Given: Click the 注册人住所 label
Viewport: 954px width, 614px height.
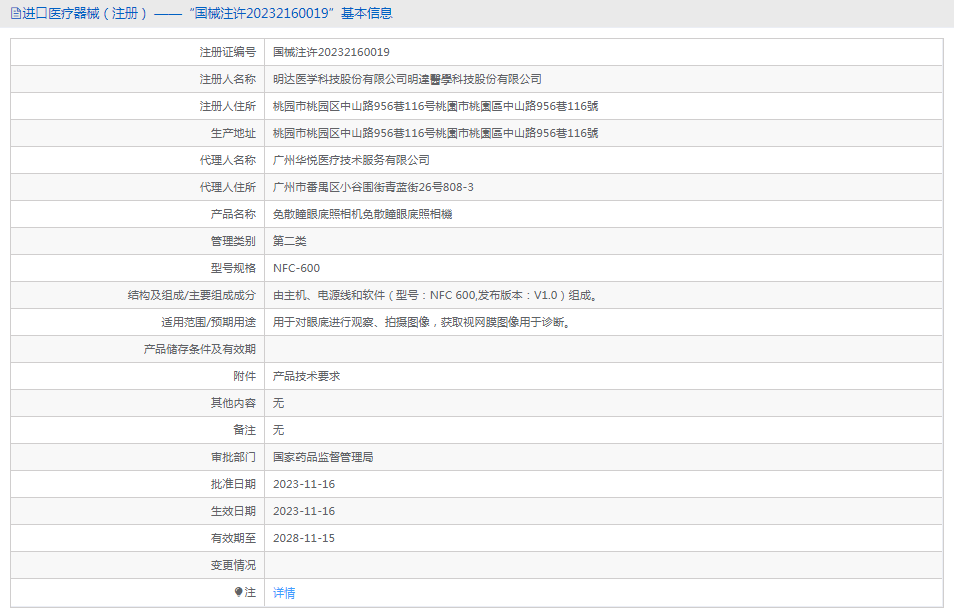Looking at the screenshot, I should pos(228,106).
